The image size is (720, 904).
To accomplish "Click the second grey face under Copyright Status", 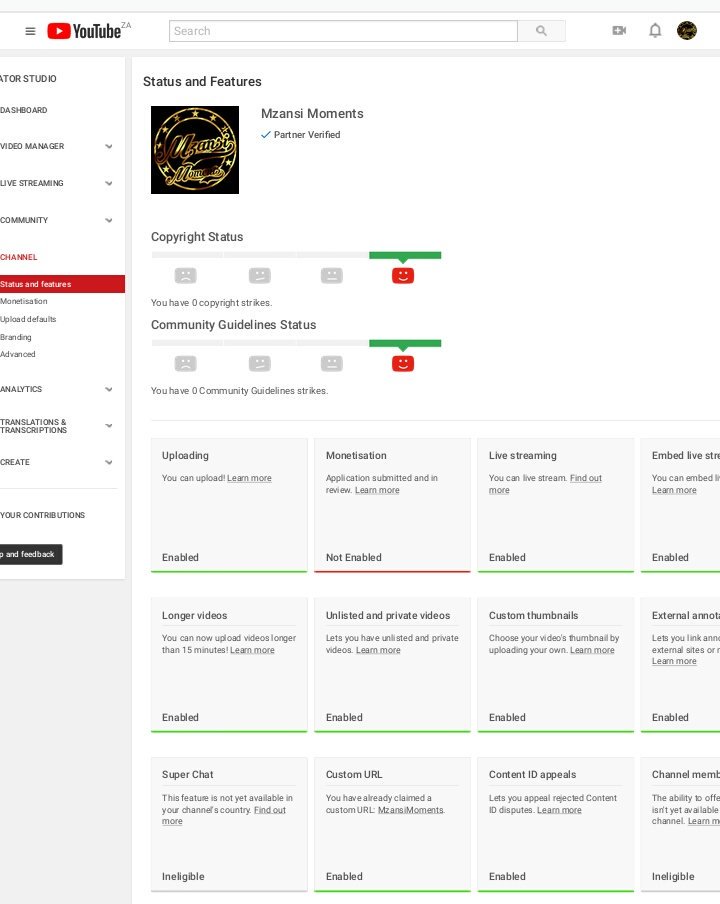I will click(260, 276).
